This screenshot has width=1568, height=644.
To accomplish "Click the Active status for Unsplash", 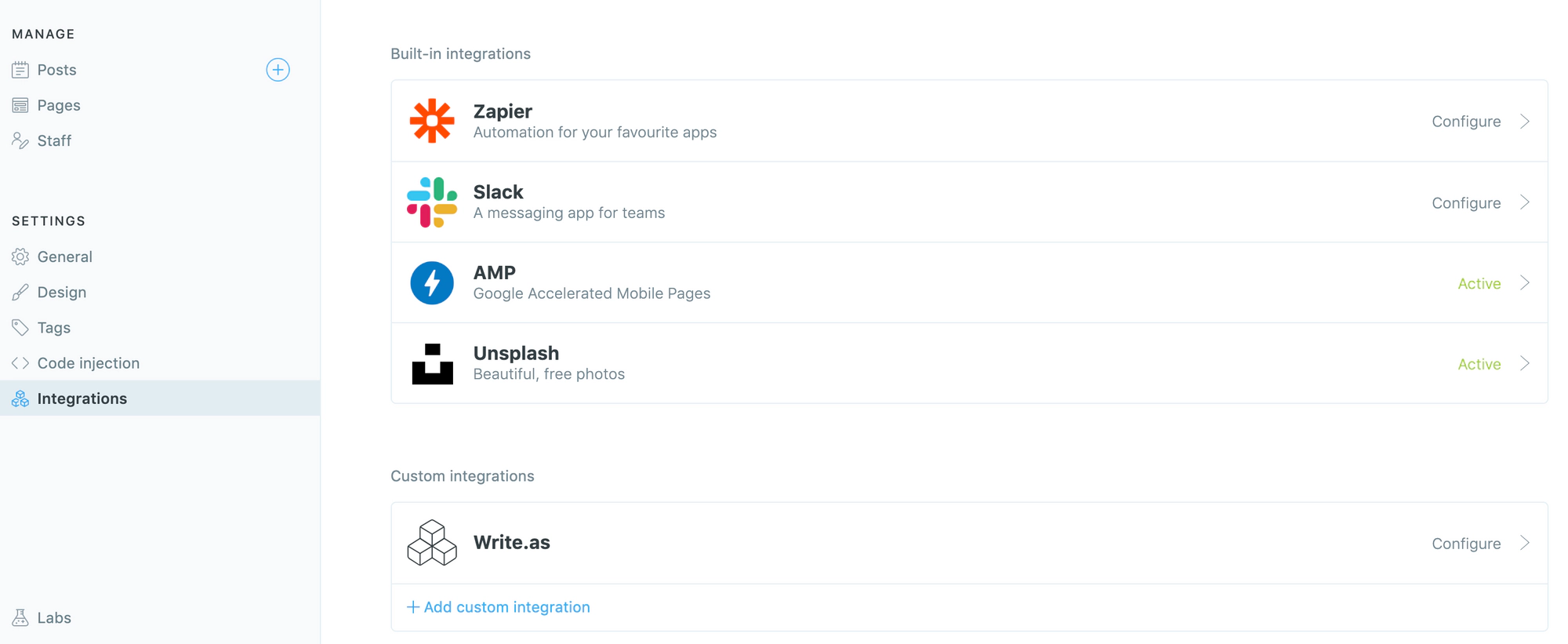I will [x=1479, y=364].
